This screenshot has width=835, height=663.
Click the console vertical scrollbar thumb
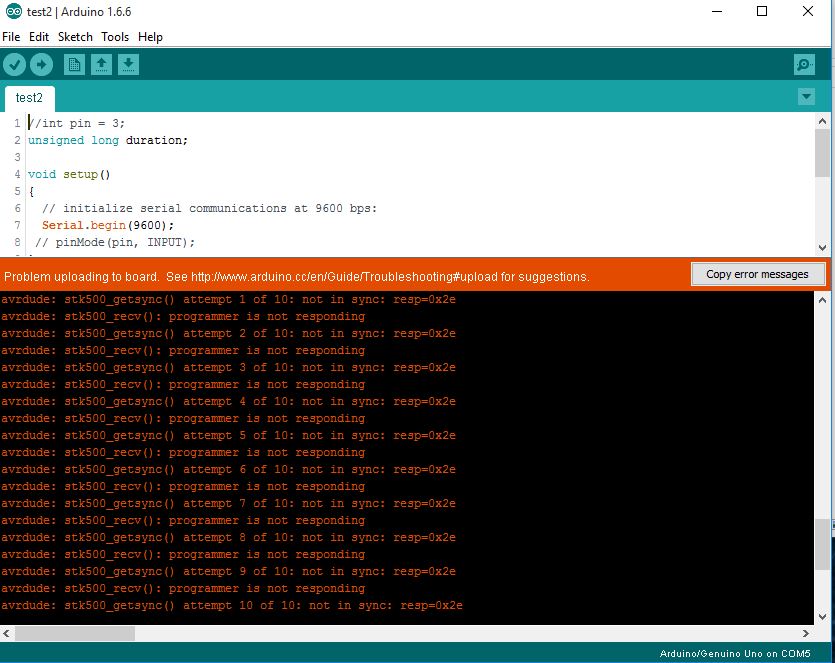click(822, 545)
